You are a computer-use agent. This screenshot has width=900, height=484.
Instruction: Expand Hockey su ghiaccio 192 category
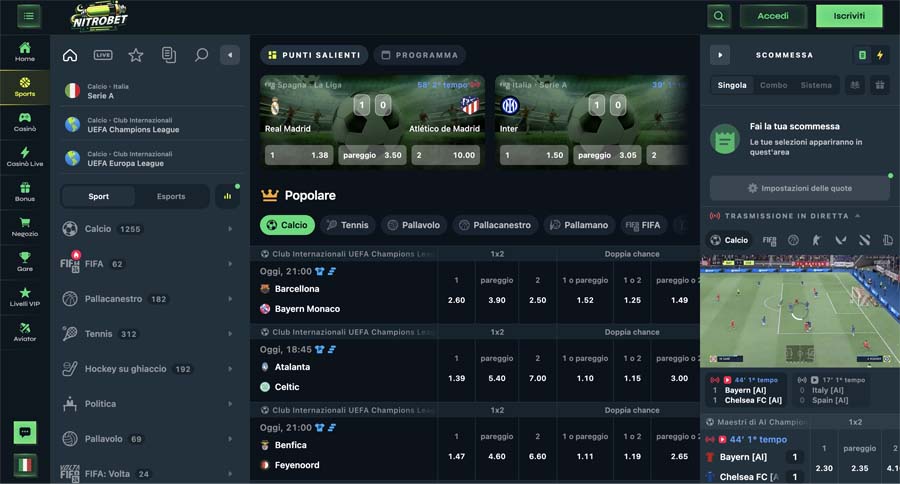pos(150,369)
